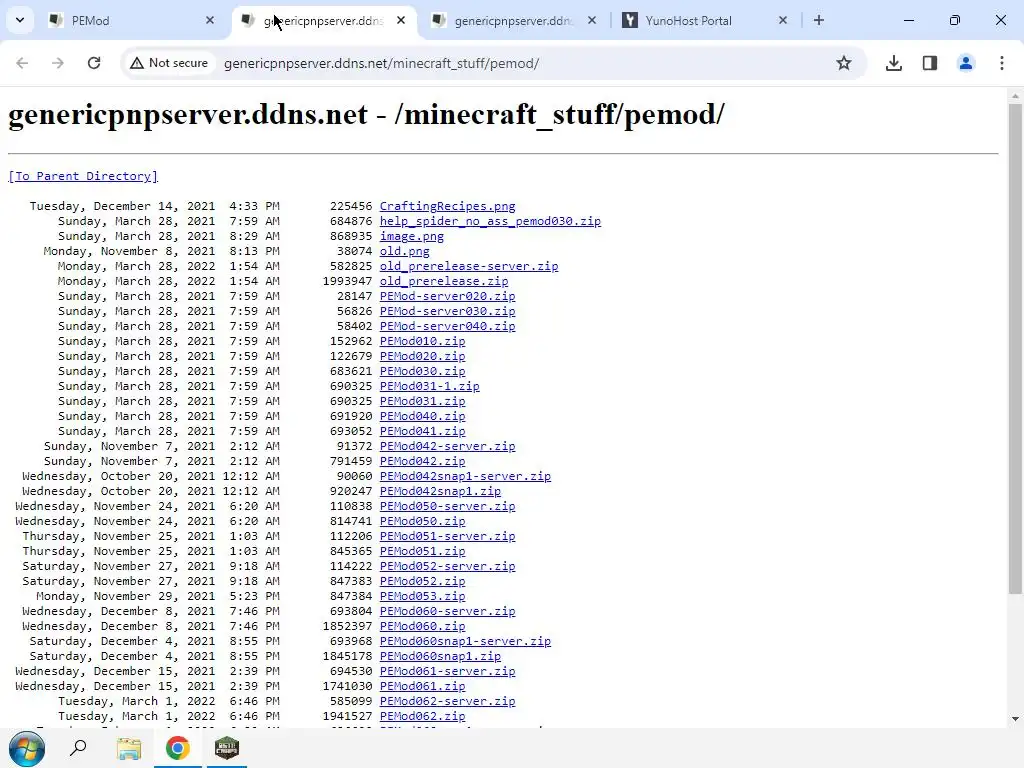Download PEMod060.zip

[423, 626]
